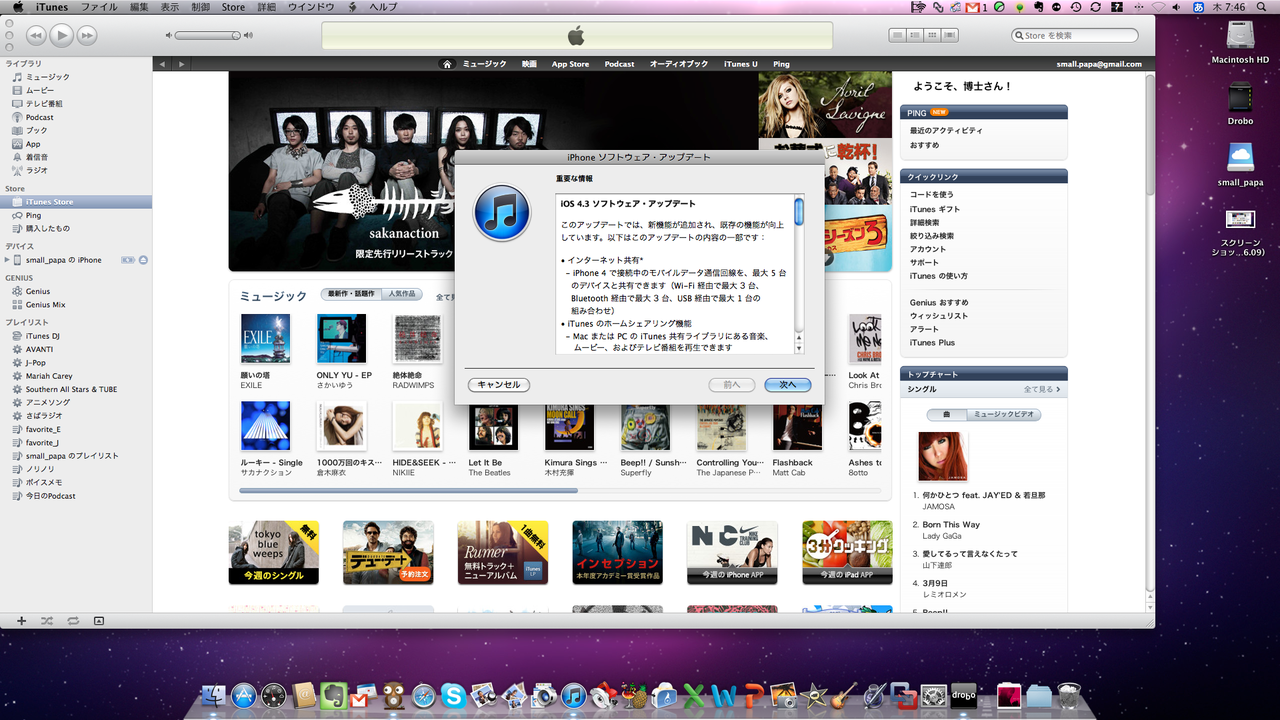Image resolution: width=1280 pixels, height=720 pixels.
Task: Select 着信音 in the sidebar
Action: (x=36, y=157)
